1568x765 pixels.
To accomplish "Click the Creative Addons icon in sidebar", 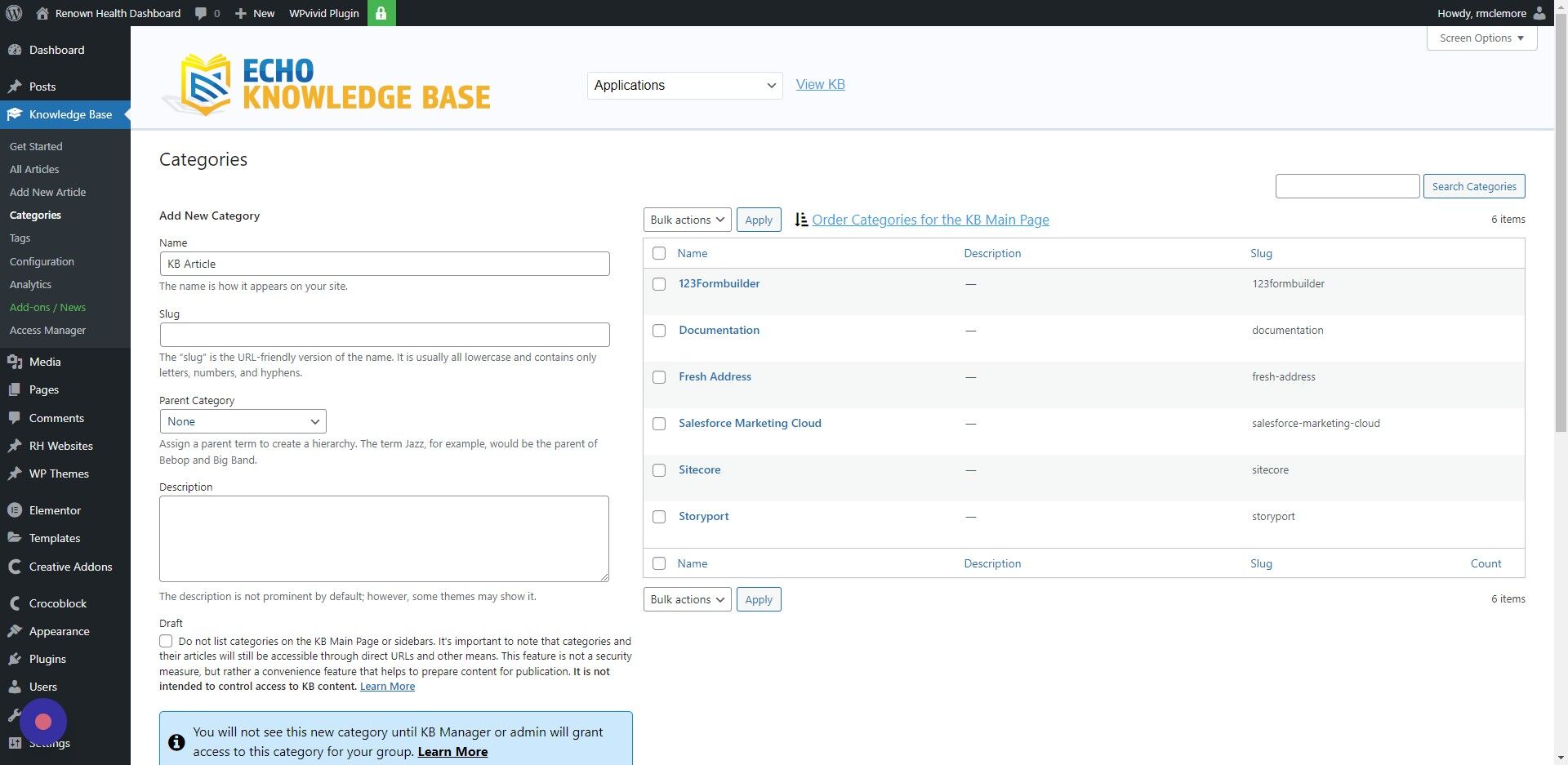I will click(15, 567).
